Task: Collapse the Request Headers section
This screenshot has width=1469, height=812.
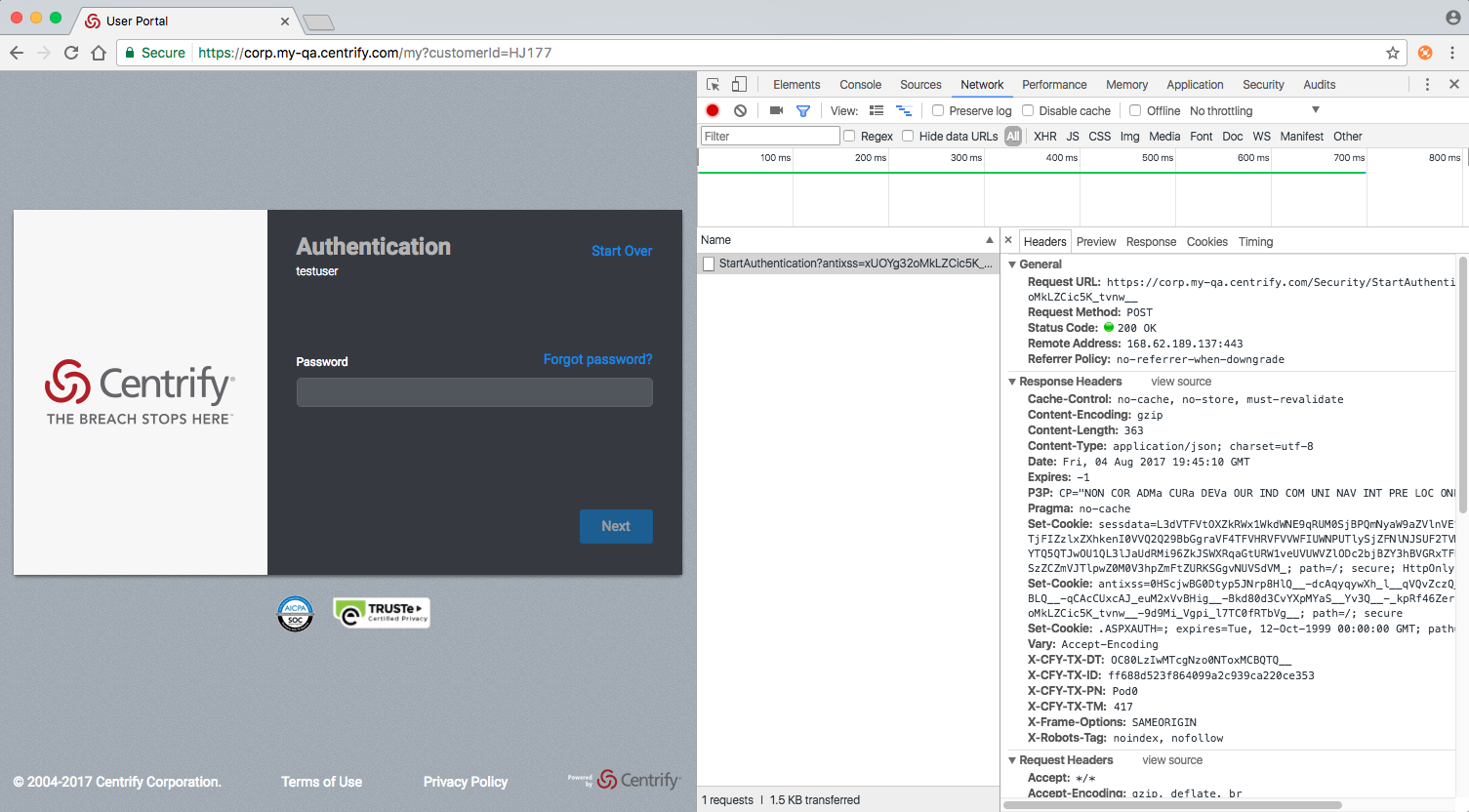Action: [x=1012, y=760]
